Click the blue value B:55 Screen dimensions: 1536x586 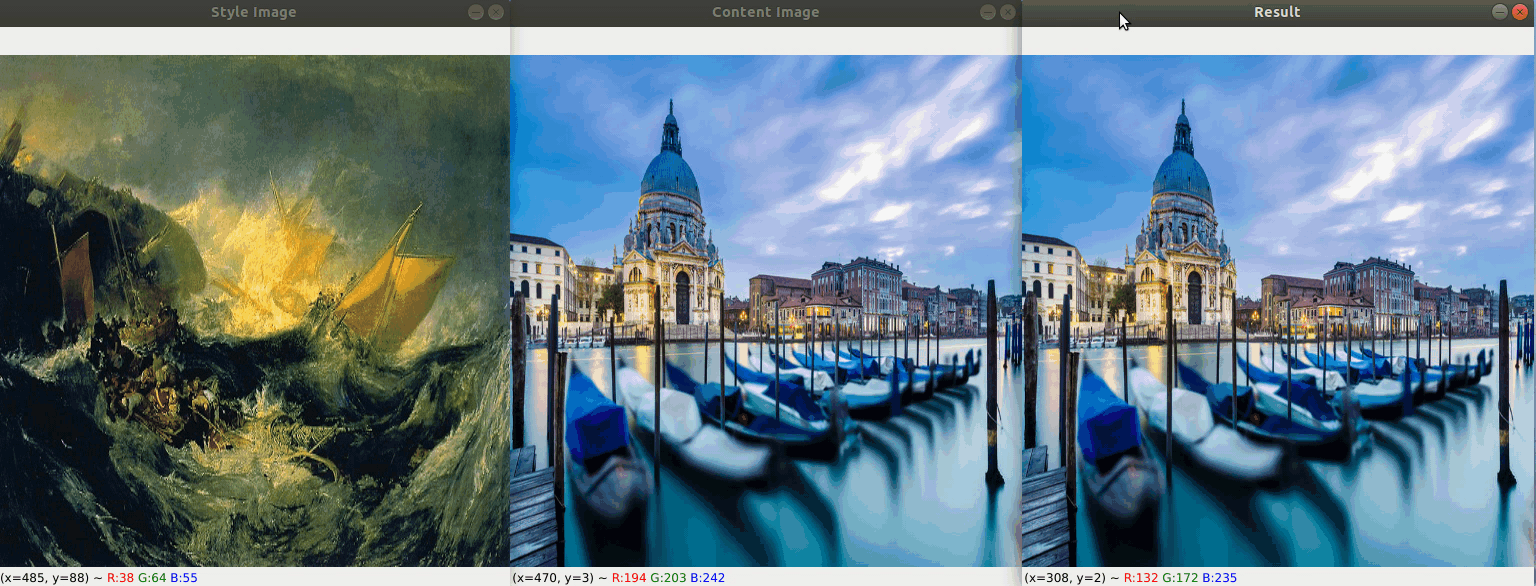[184, 578]
